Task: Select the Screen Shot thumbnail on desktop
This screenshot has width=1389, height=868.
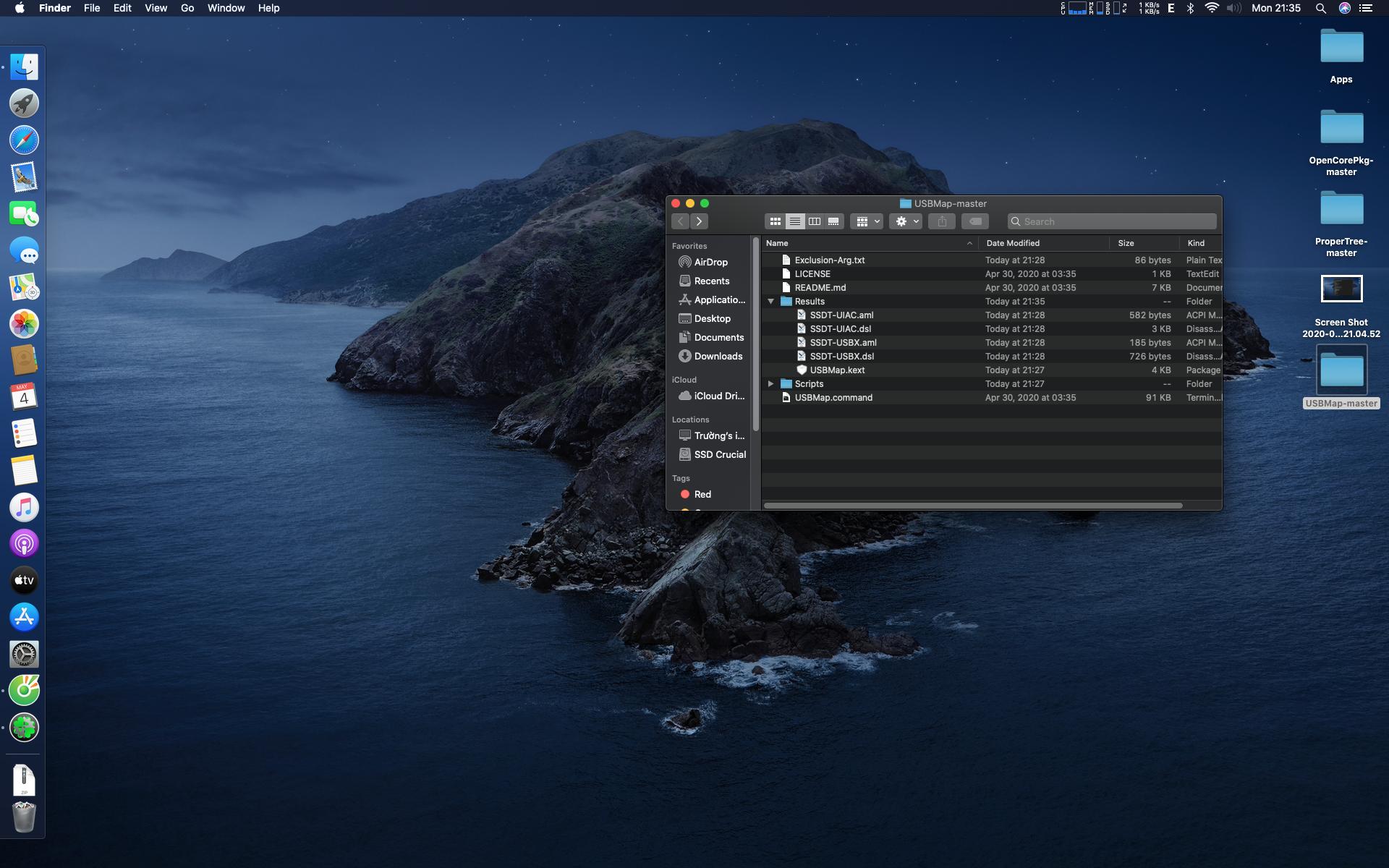Action: tap(1341, 289)
